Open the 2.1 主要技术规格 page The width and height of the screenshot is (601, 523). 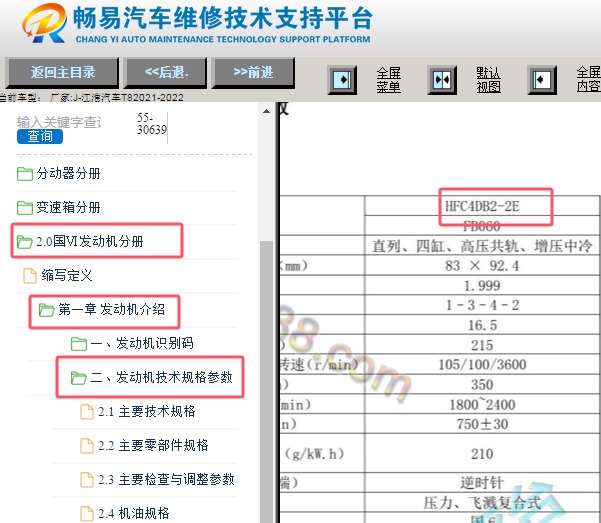click(146, 411)
